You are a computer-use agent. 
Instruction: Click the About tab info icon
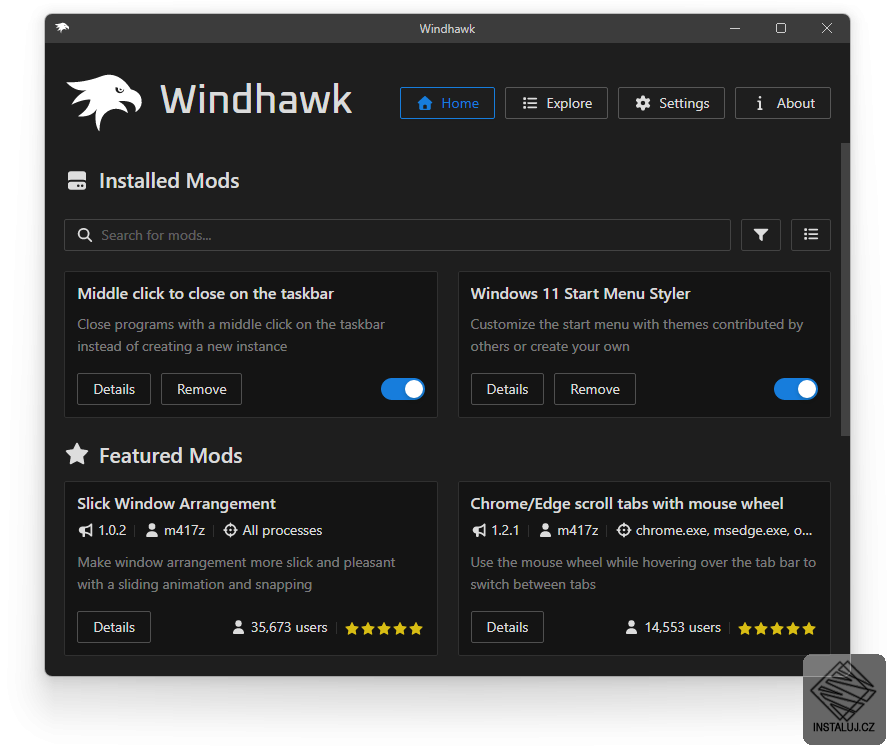(x=759, y=103)
